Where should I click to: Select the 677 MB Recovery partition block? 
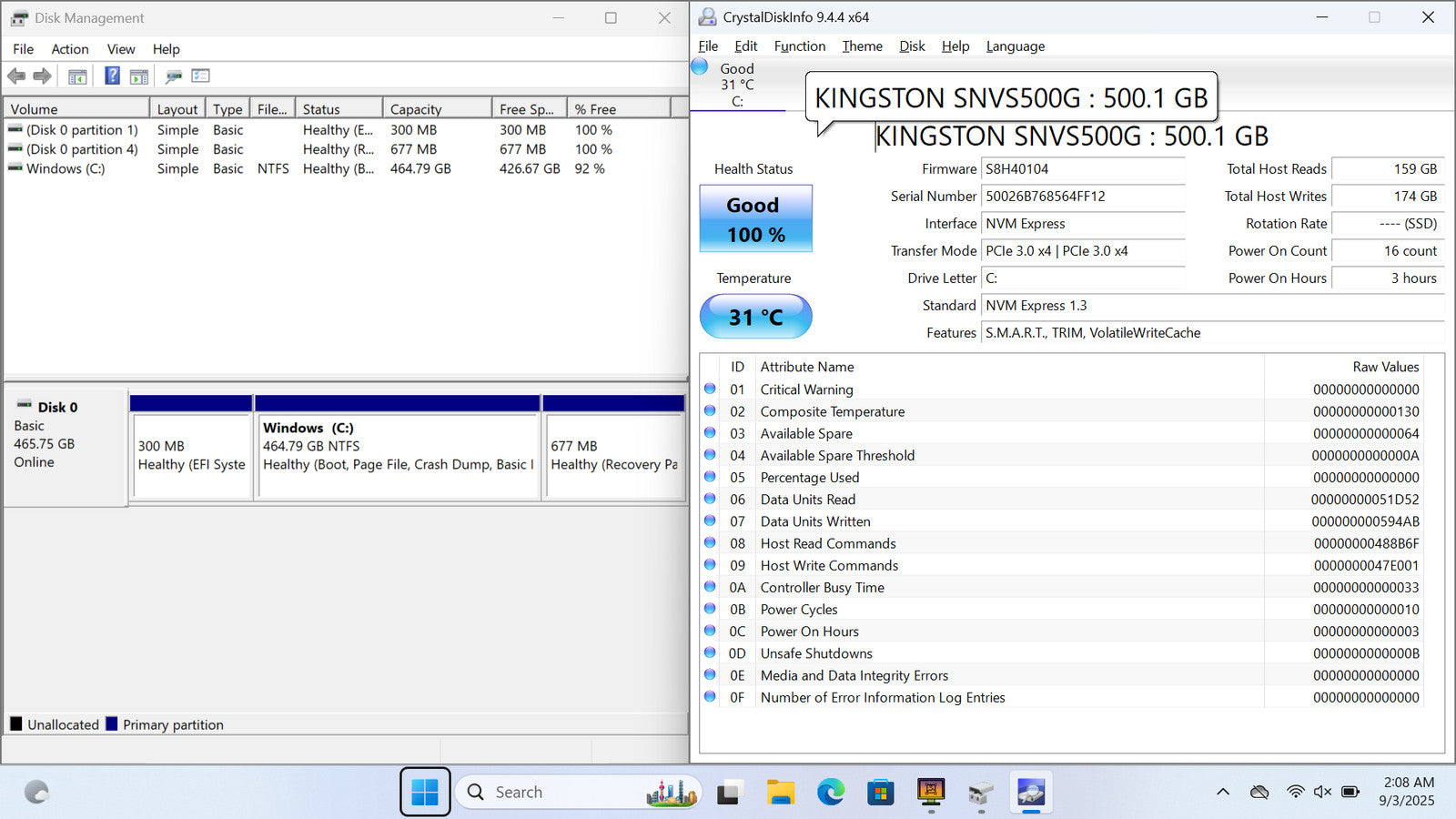pos(613,448)
